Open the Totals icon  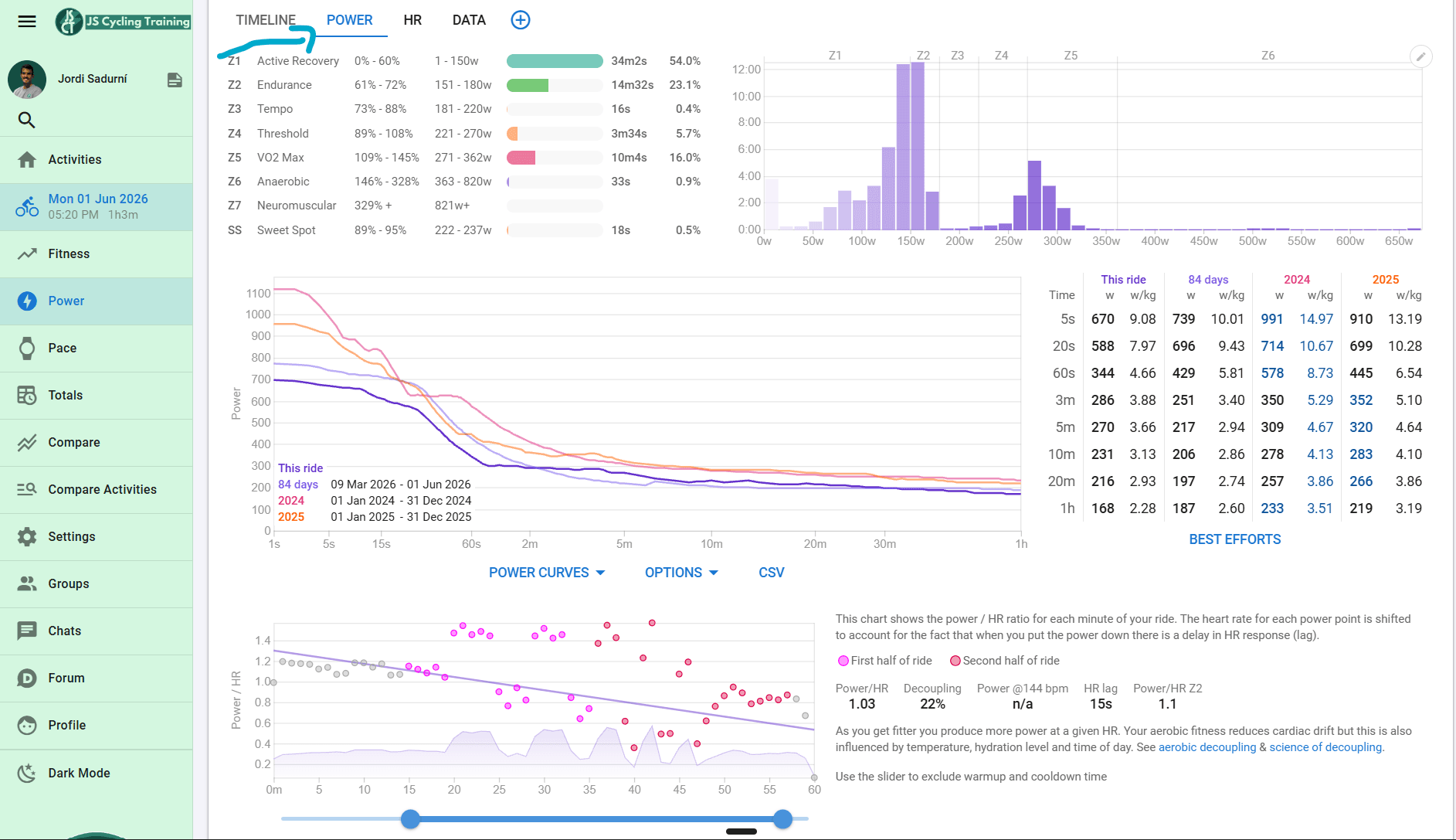click(27, 395)
